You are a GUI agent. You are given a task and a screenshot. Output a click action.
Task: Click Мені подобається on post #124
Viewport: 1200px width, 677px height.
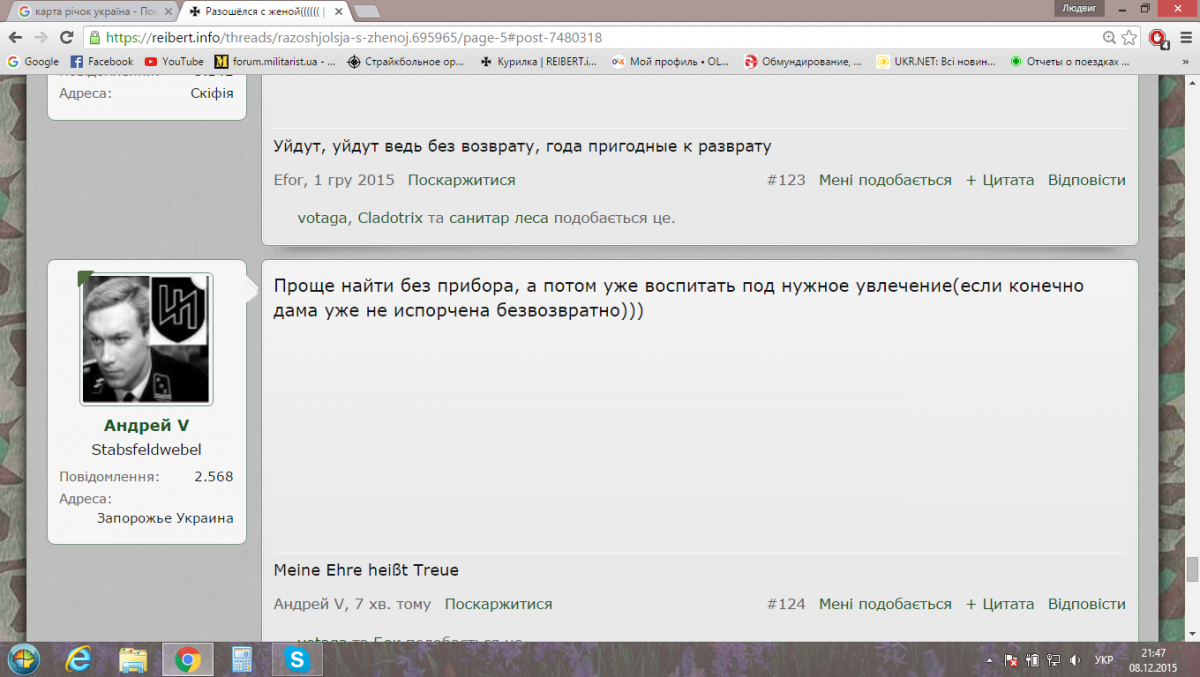885,605
